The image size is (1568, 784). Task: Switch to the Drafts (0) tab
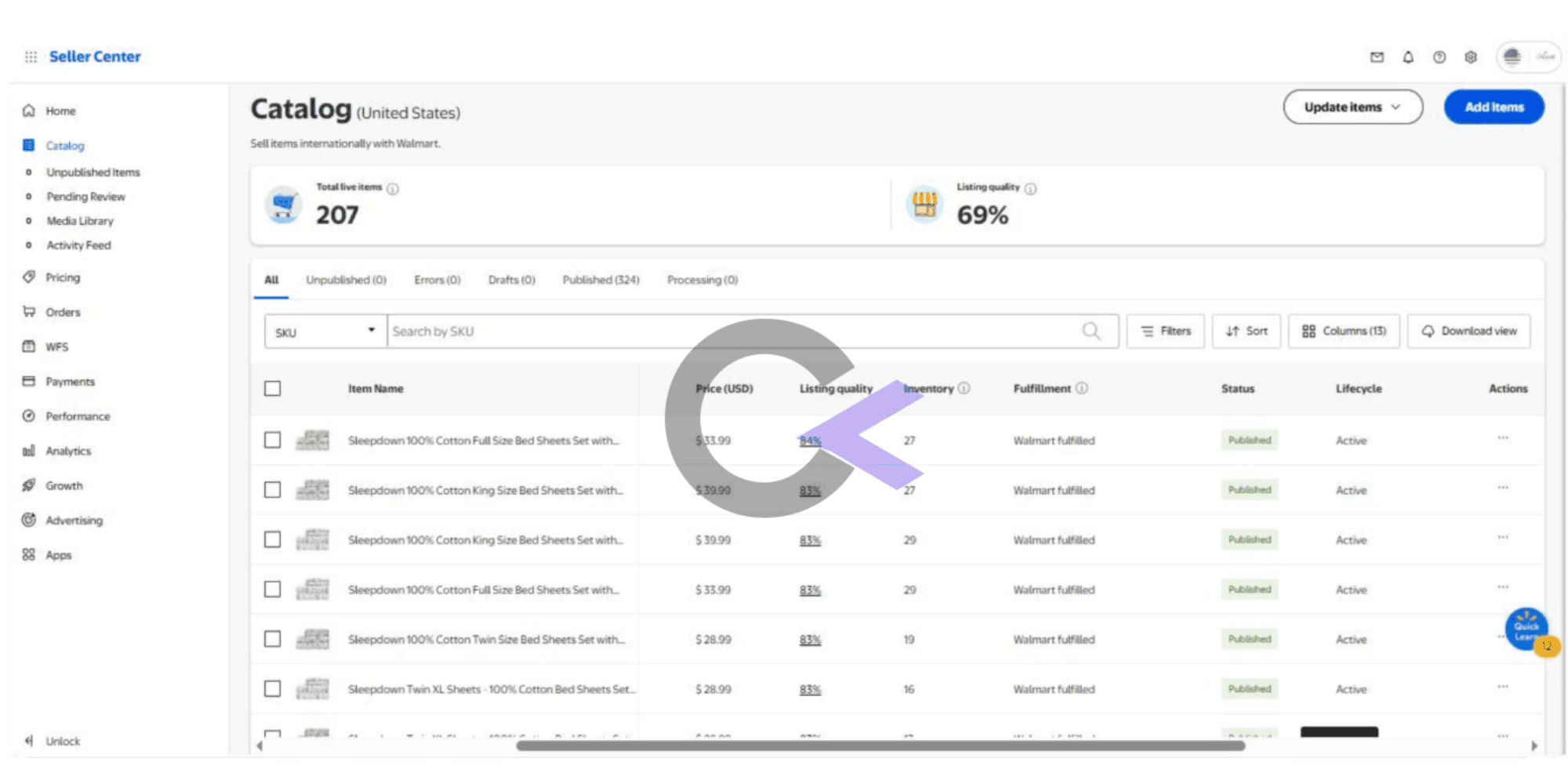pos(511,280)
